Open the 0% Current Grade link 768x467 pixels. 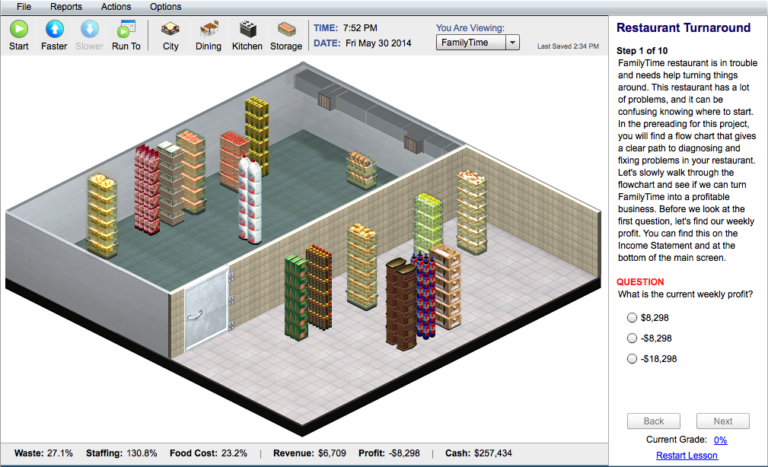pos(720,440)
